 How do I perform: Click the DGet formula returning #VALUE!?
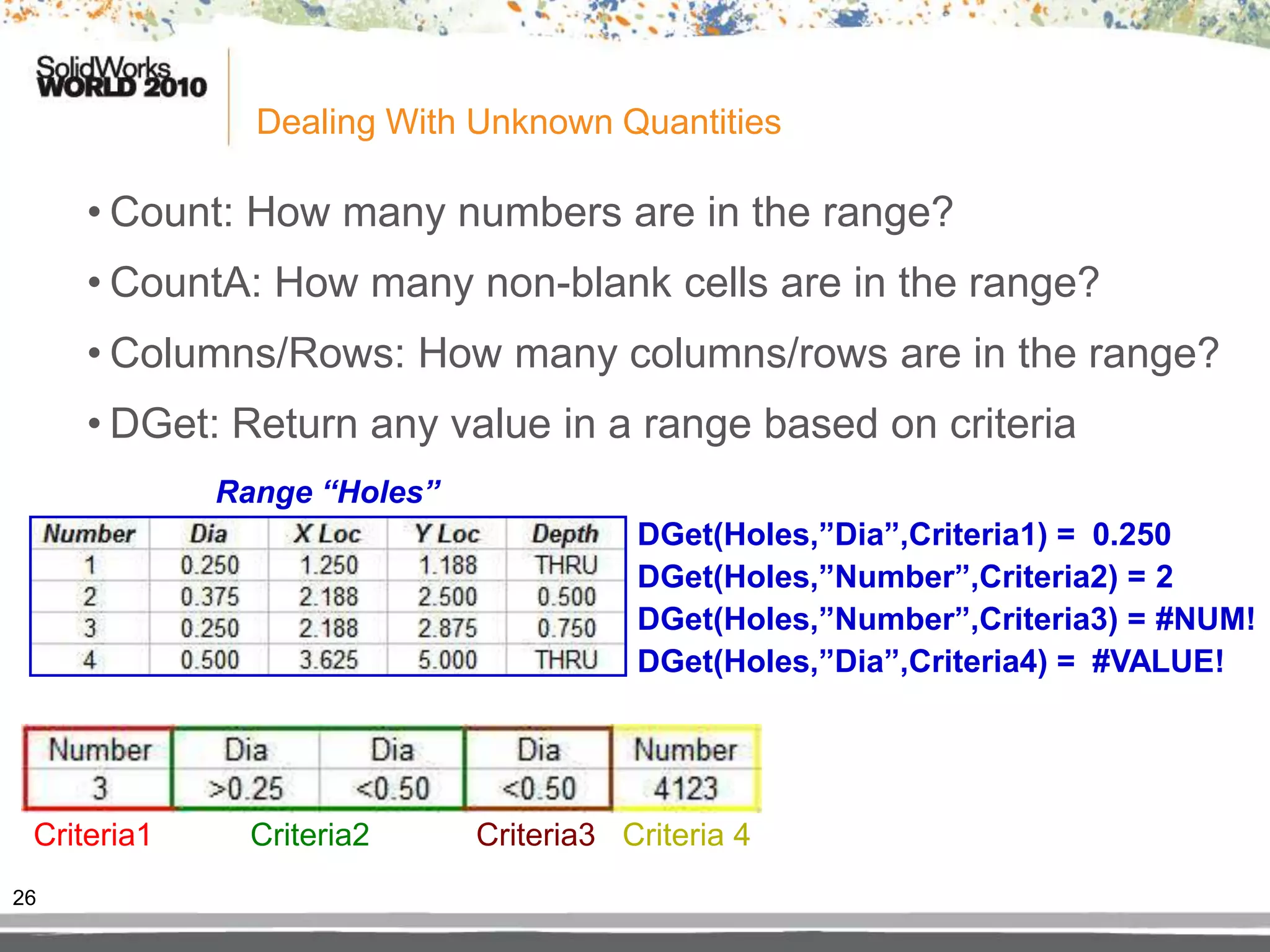click(x=930, y=661)
